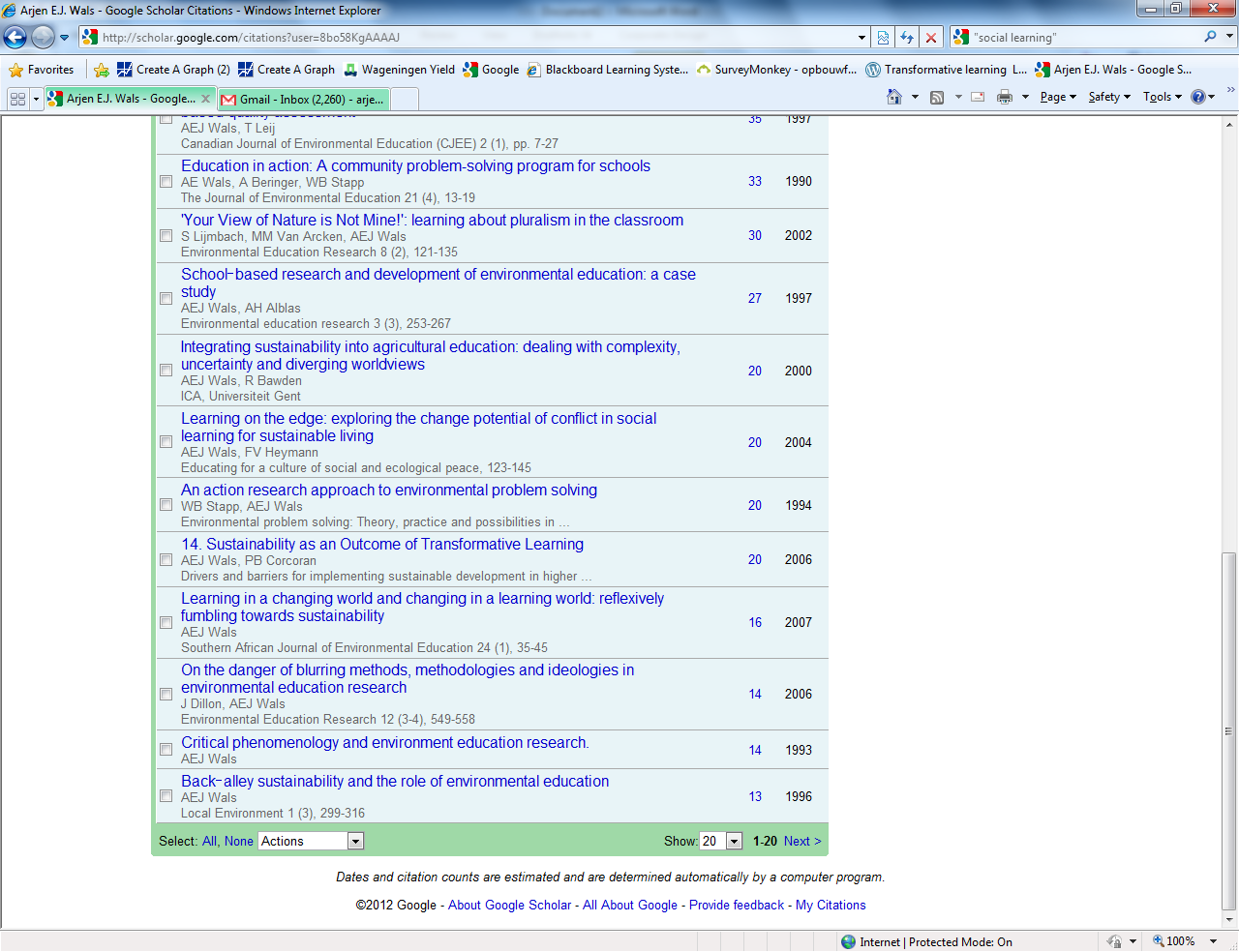1239x952 pixels.
Task: Open the Safety menu dropdown
Action: 1108,97
